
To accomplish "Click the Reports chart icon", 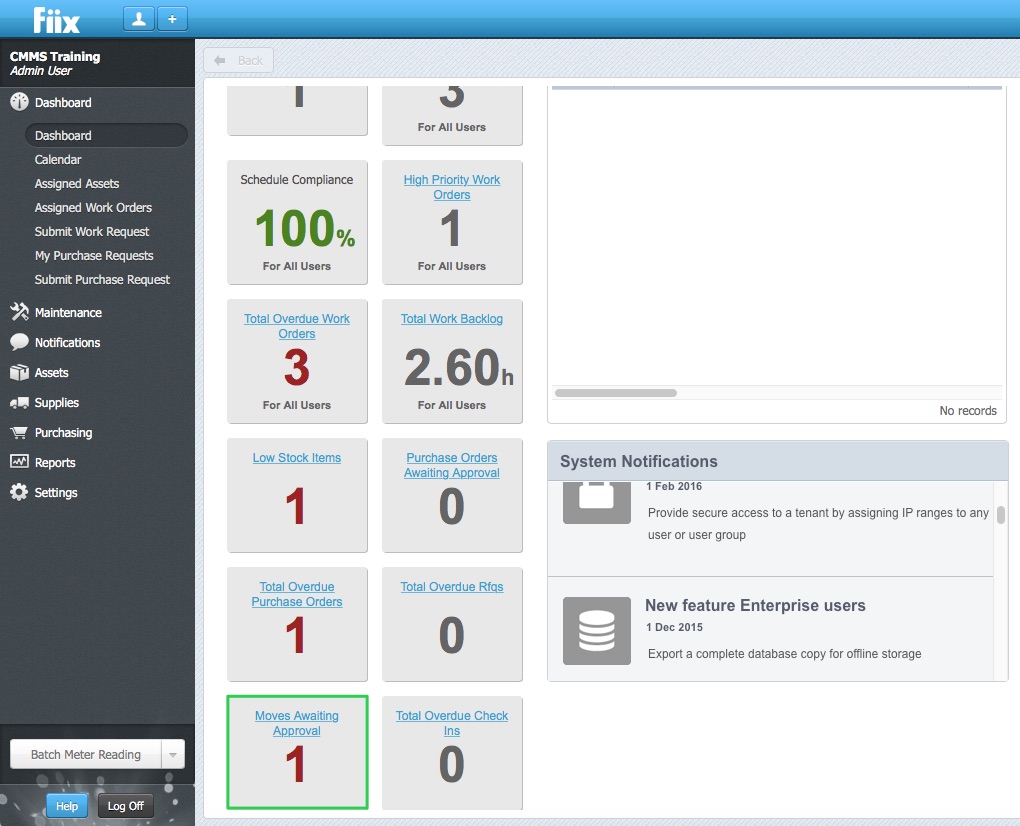I will click(19, 463).
